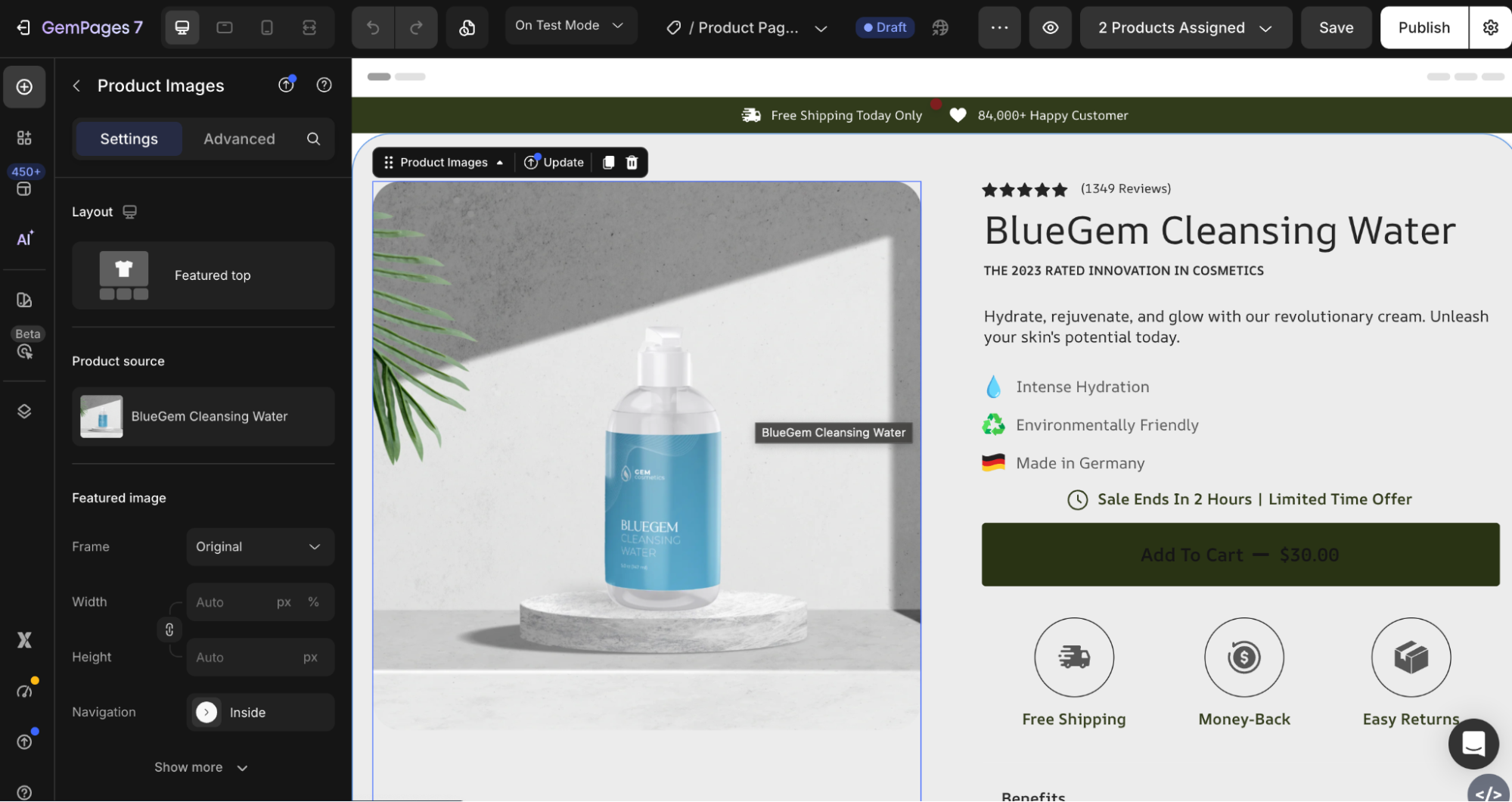This screenshot has height=802, width=1512.
Task: Open help for Product Images
Action: pyautogui.click(x=324, y=85)
